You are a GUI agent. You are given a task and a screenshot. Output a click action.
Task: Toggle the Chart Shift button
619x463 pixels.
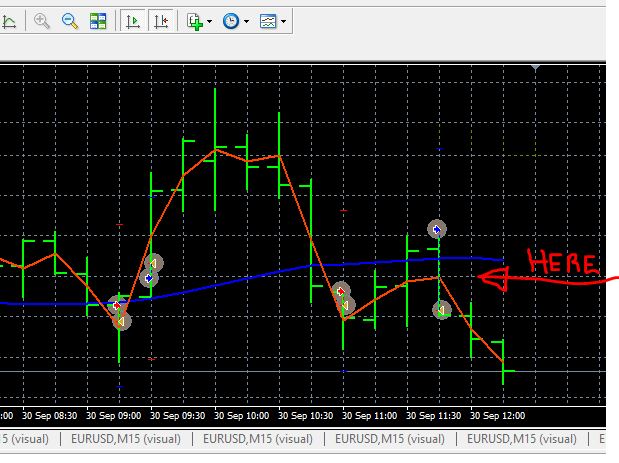[161, 21]
